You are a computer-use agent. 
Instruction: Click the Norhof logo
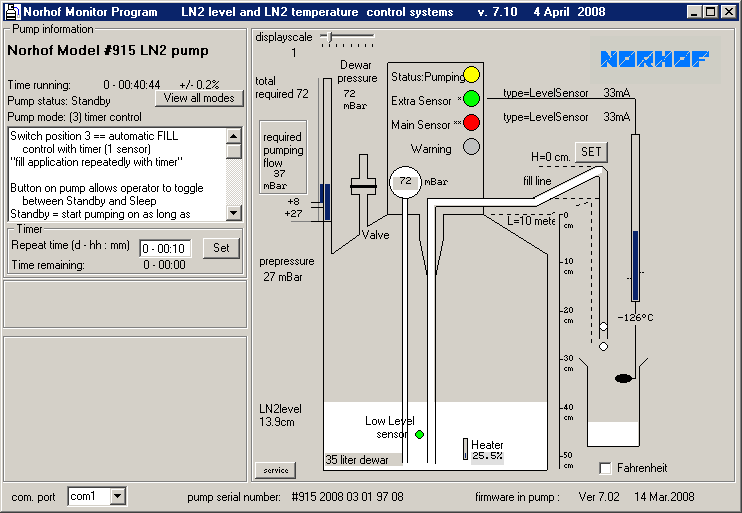click(654, 59)
